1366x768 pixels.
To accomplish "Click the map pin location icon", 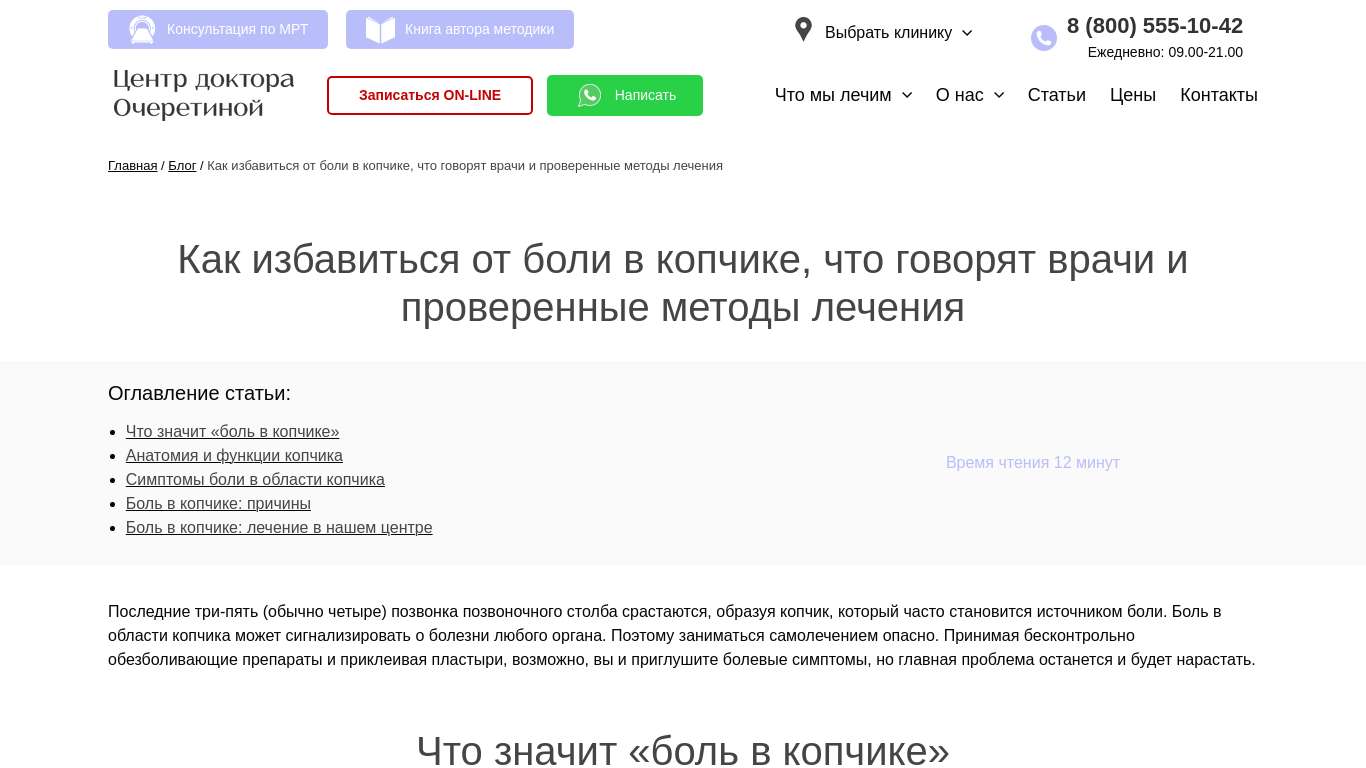I will pos(803,30).
